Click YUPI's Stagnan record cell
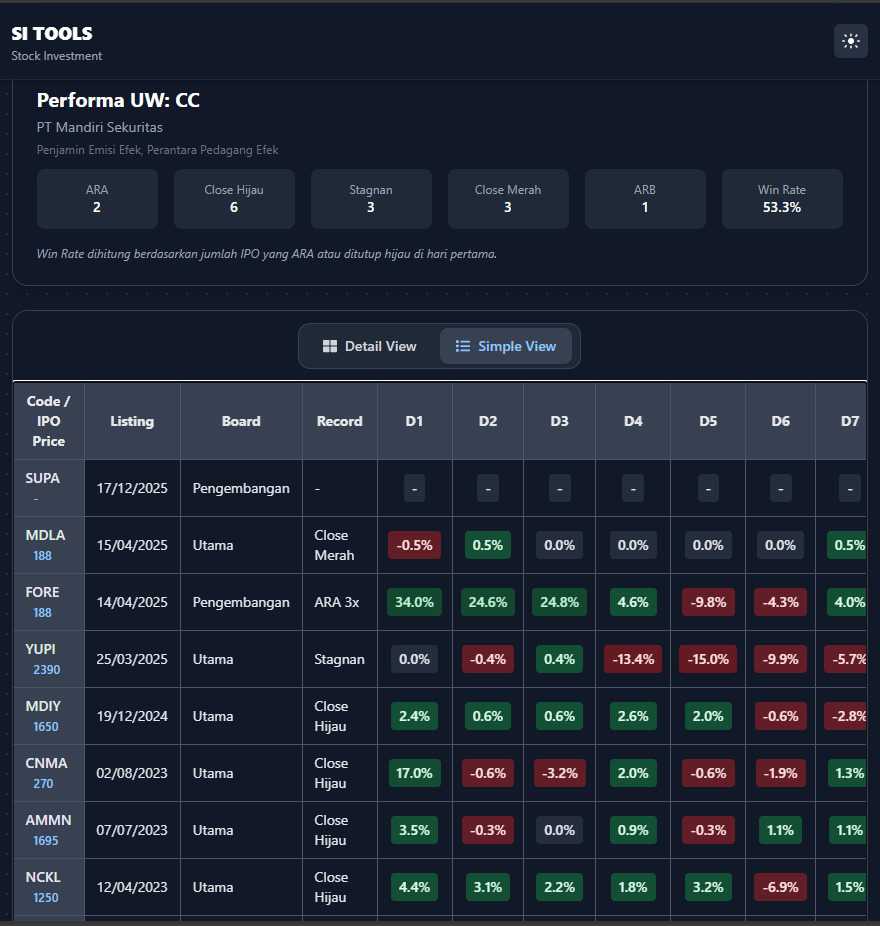The width and height of the screenshot is (880, 926). (x=340, y=659)
